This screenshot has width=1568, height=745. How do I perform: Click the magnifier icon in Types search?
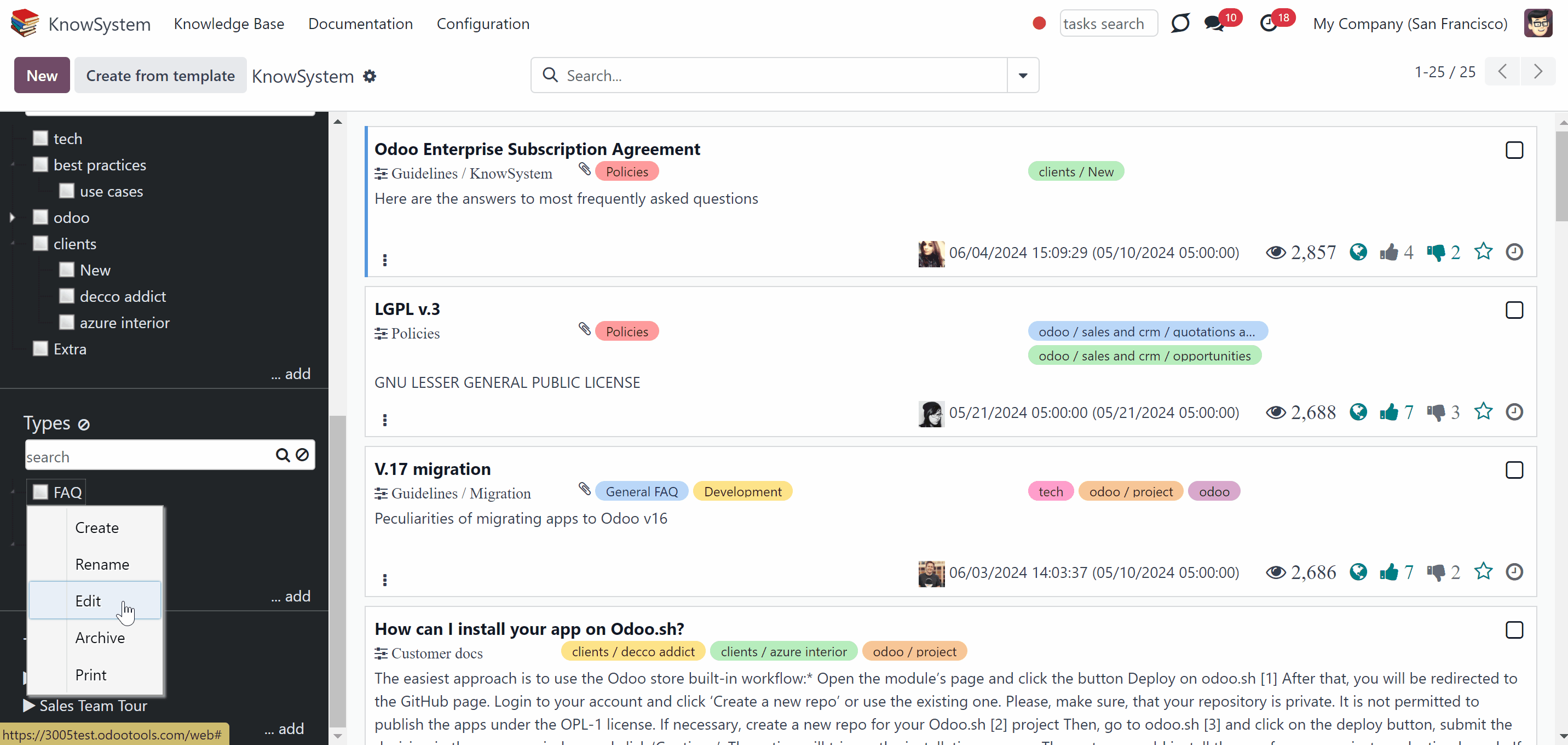283,455
